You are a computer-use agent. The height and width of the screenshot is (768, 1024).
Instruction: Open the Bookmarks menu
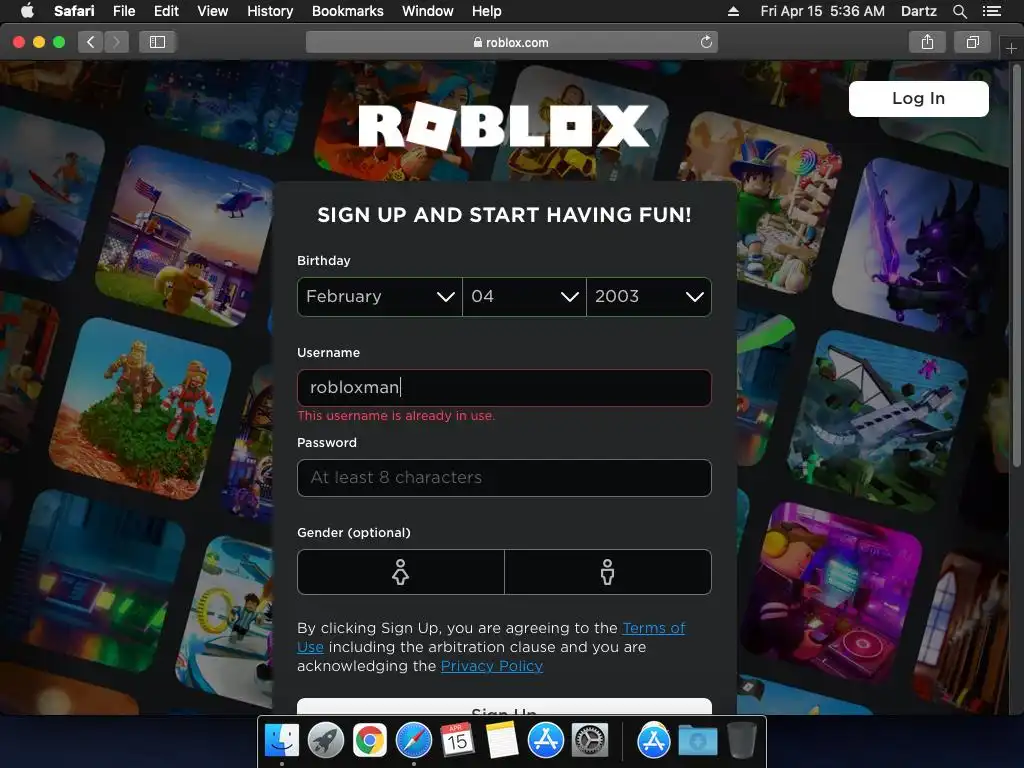[x=347, y=11]
